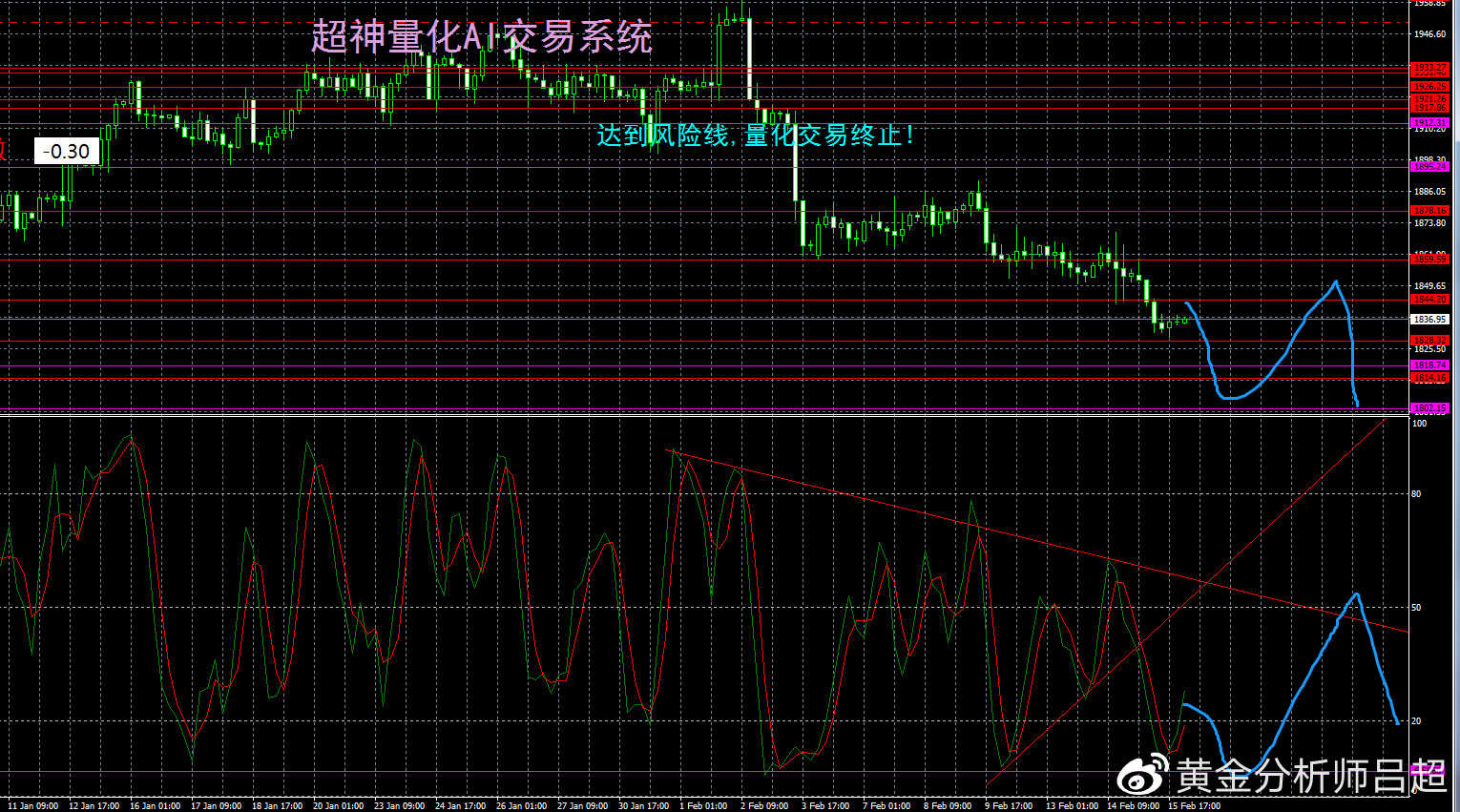Screen dimensions: 1460x812
Task: Click the 1886.05 price axis value
Action: (1429, 192)
